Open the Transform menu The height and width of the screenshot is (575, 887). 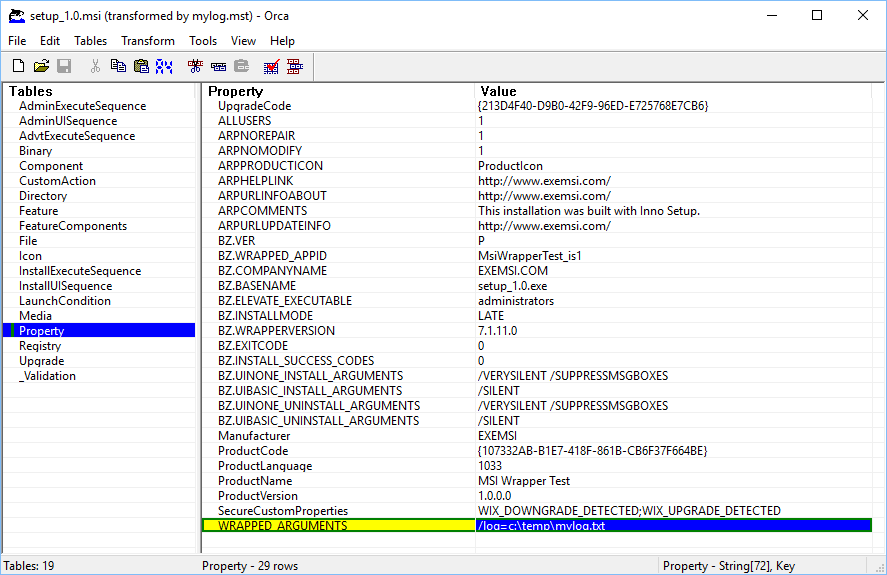click(148, 41)
